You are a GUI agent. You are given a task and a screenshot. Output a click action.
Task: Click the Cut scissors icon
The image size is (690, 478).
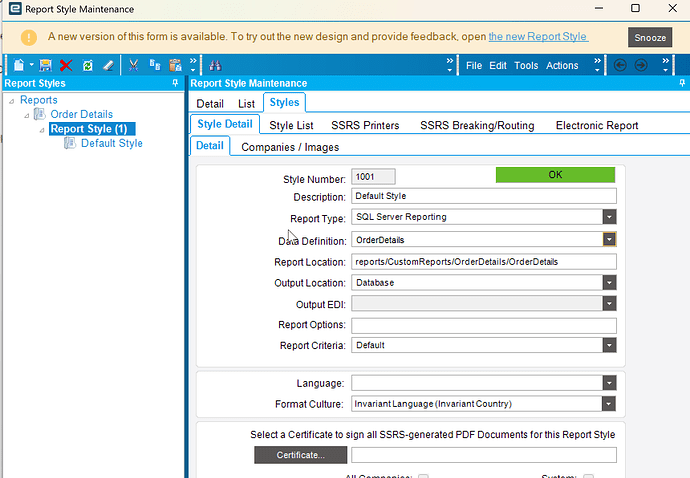[133, 66]
